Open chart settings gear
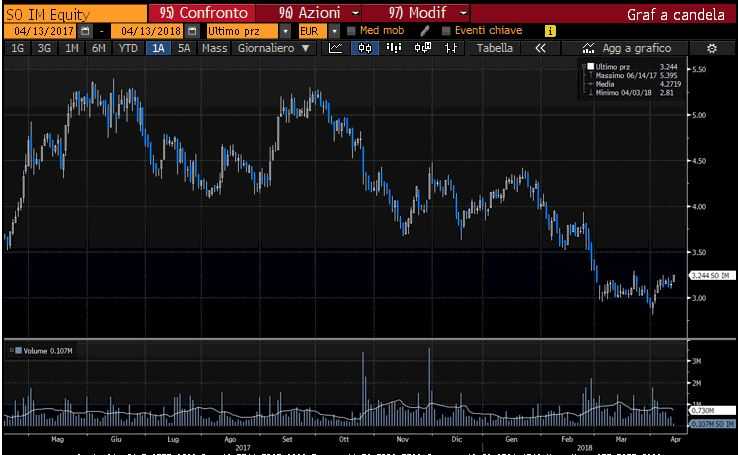The image size is (739, 455). pyautogui.click(x=712, y=48)
